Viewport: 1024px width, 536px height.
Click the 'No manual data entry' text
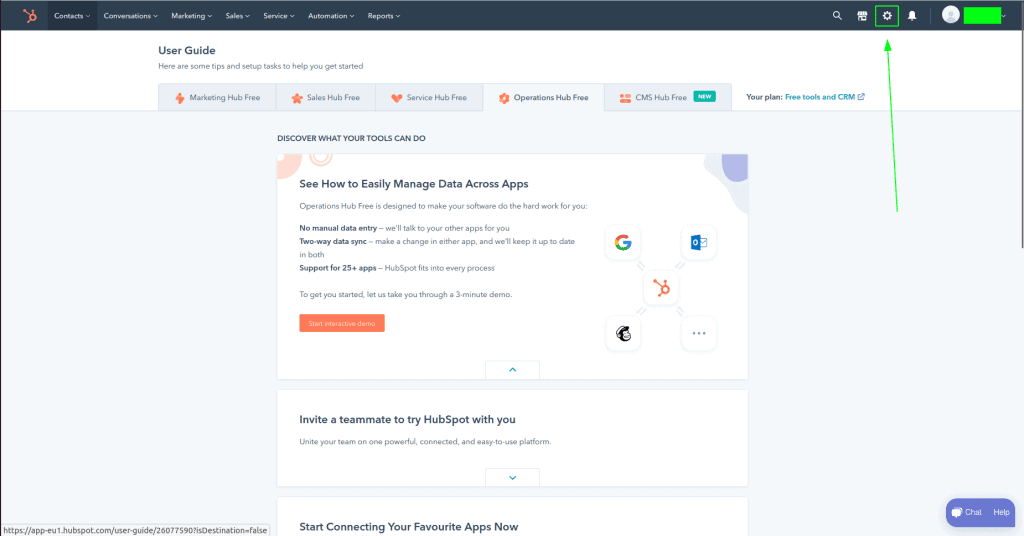[x=338, y=228]
